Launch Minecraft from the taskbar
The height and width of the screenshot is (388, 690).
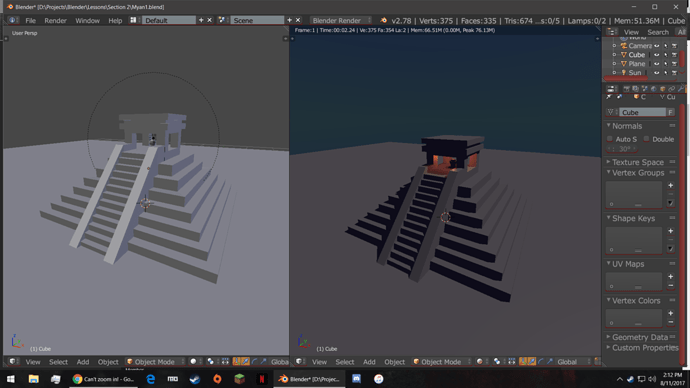(239, 379)
